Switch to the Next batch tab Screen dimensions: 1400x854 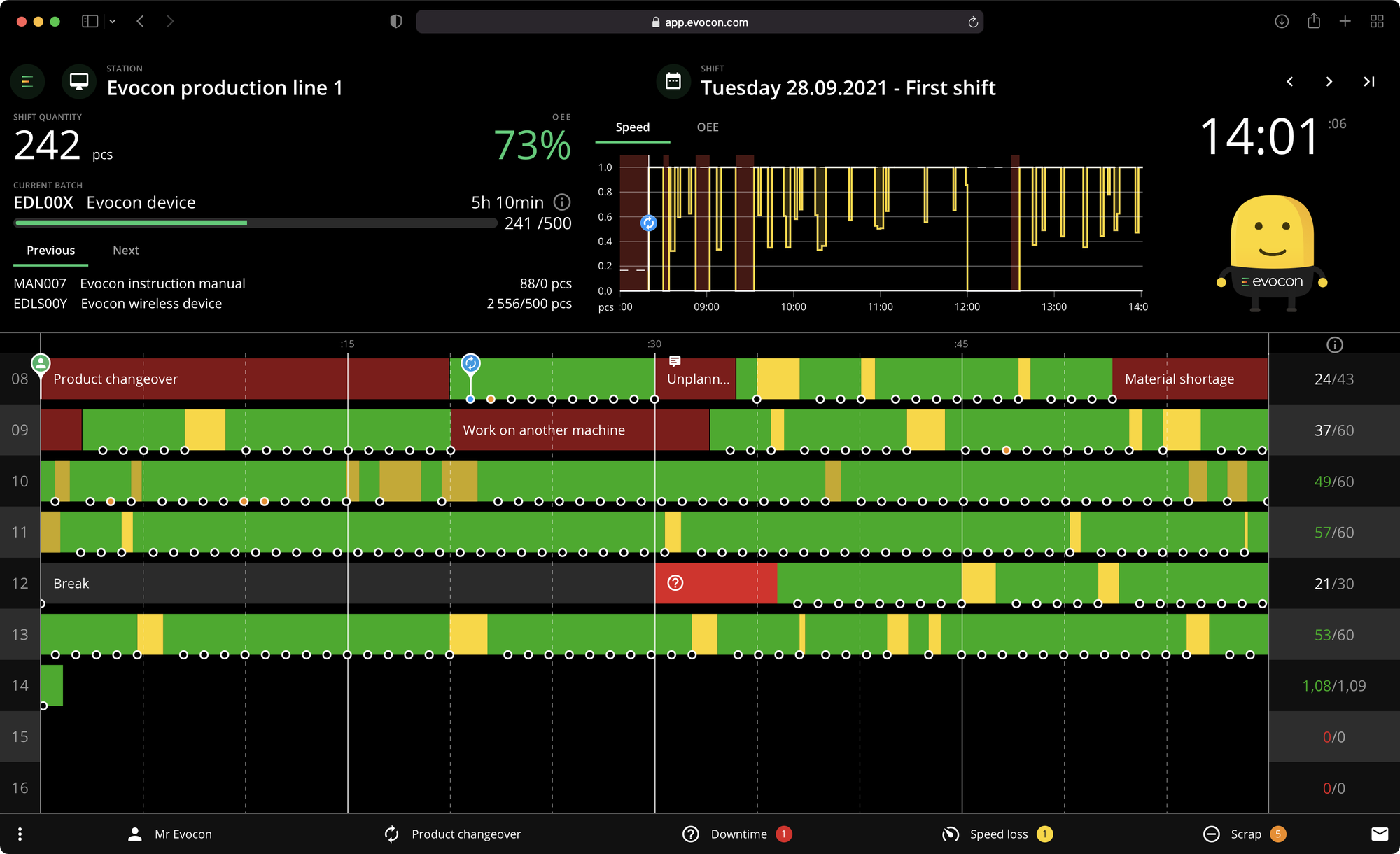tap(125, 250)
